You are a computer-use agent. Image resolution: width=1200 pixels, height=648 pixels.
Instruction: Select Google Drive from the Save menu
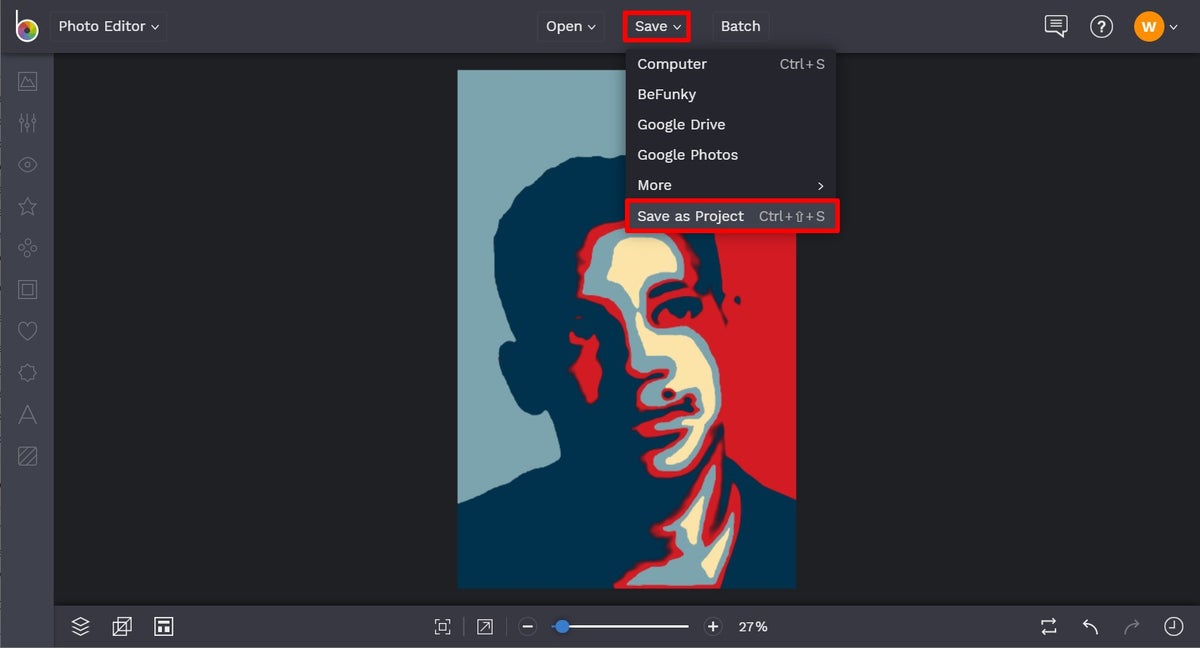(x=681, y=124)
